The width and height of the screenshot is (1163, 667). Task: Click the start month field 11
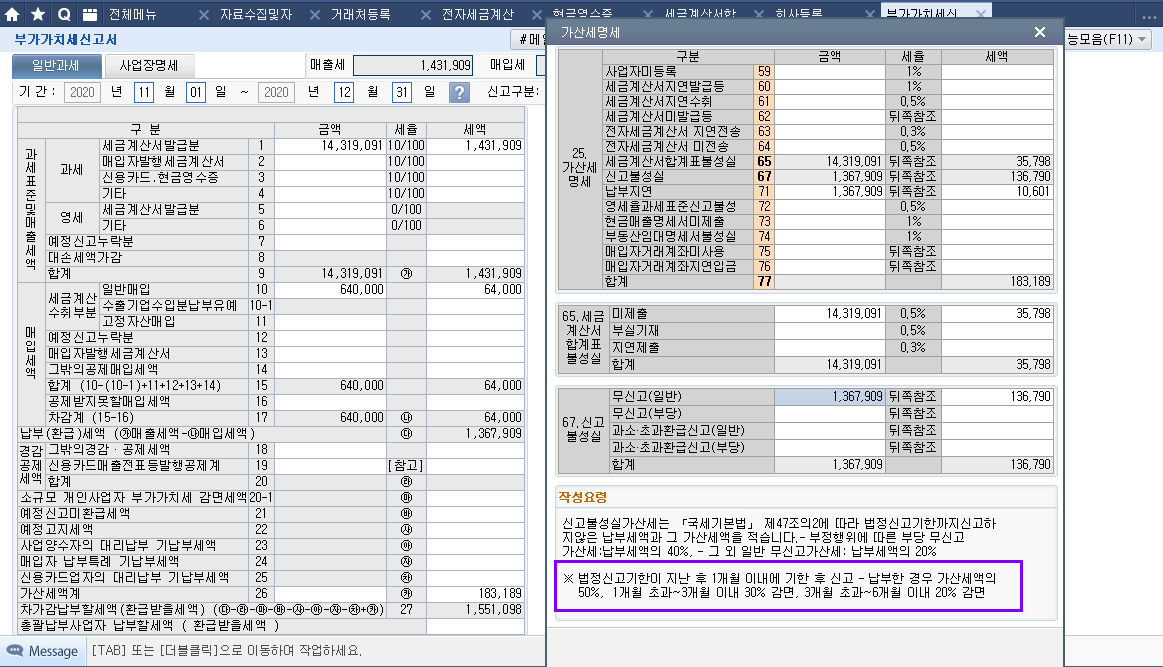[144, 92]
